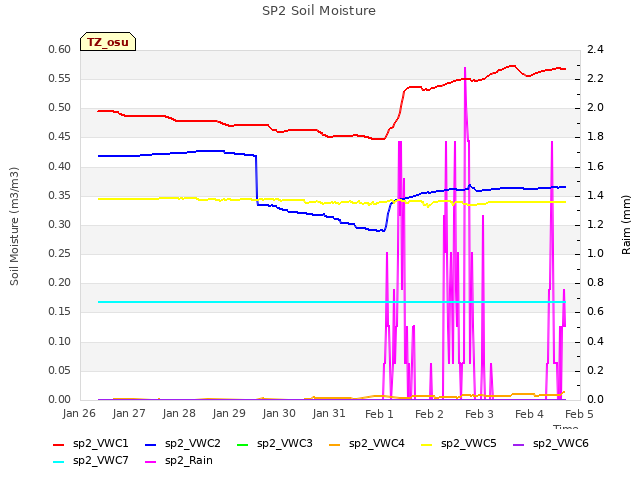Click the 1.8 right axis value

click(x=596, y=137)
